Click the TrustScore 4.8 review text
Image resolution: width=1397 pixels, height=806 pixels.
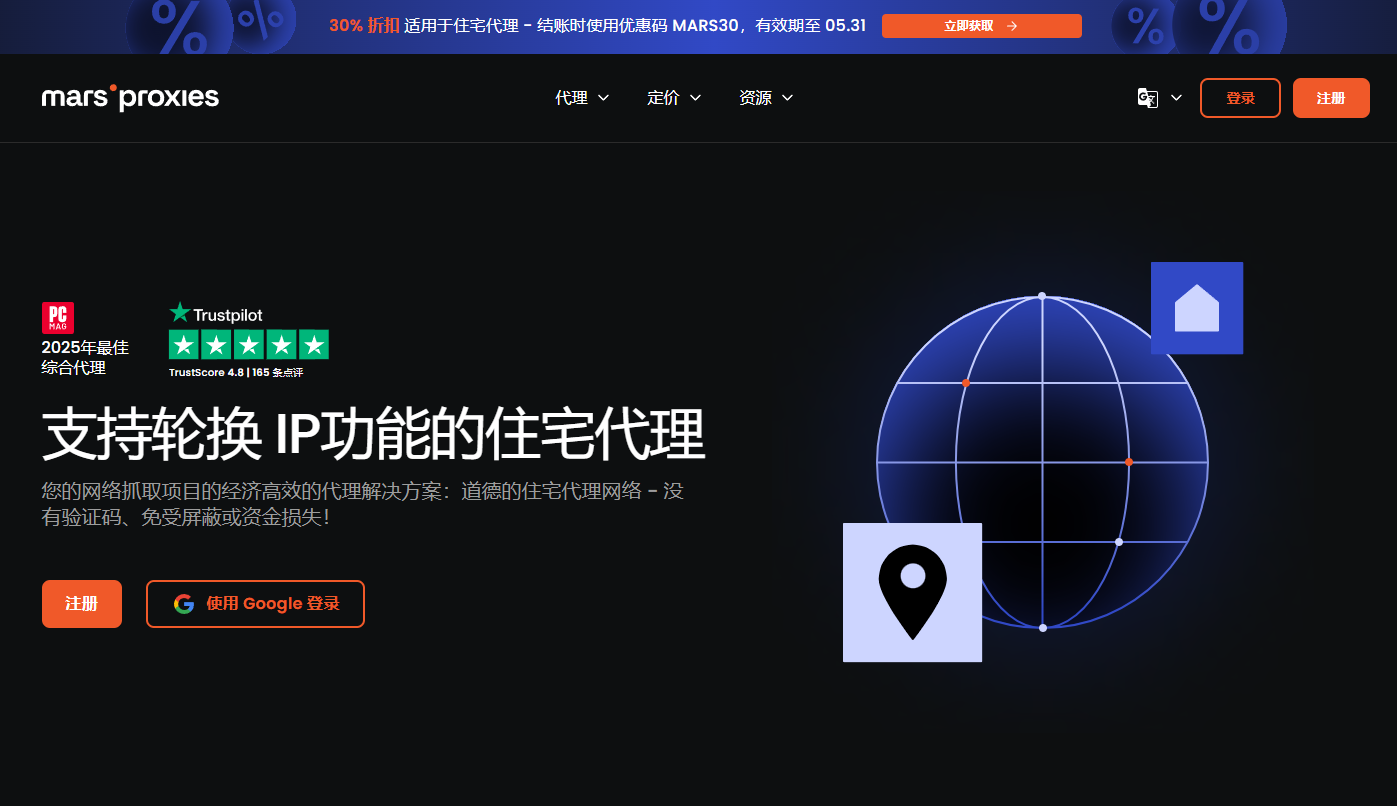point(236,372)
